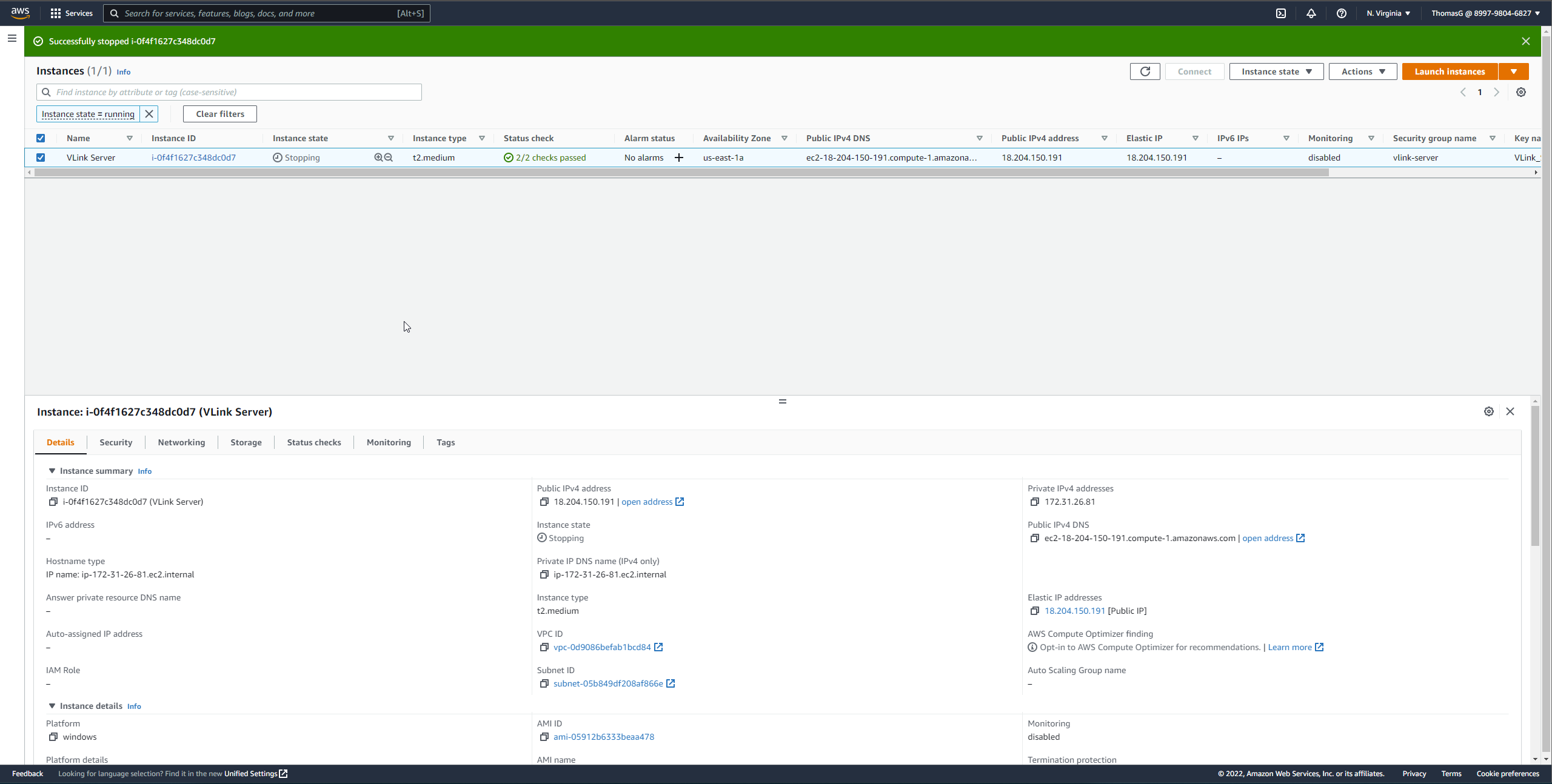Open the Actions dropdown
Screen dimensions: 1552x784
pyautogui.click(x=1363, y=71)
